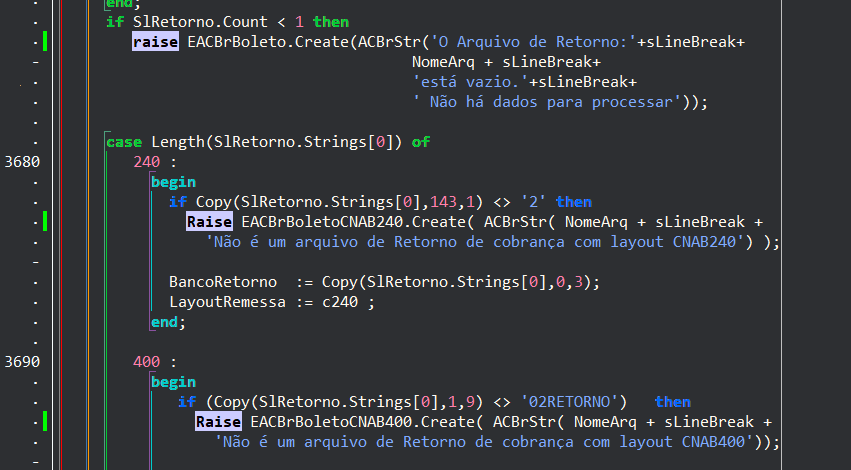The width and height of the screenshot is (851, 470).
Task: Click string 'O Arquivo de Retorno:'
Action: tap(533, 42)
